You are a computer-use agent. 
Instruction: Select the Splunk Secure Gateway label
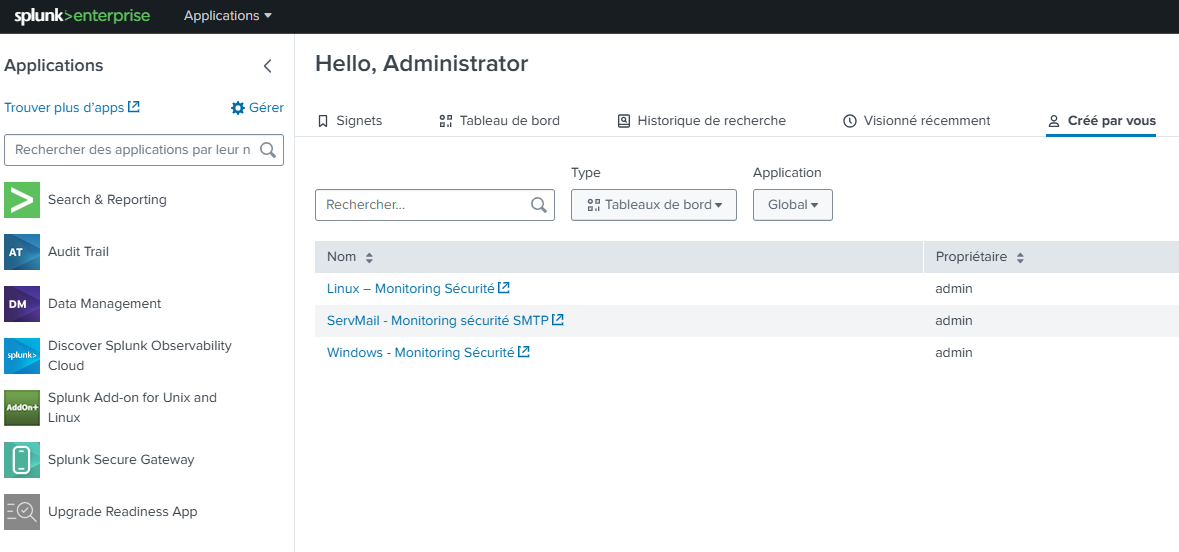click(x=121, y=459)
